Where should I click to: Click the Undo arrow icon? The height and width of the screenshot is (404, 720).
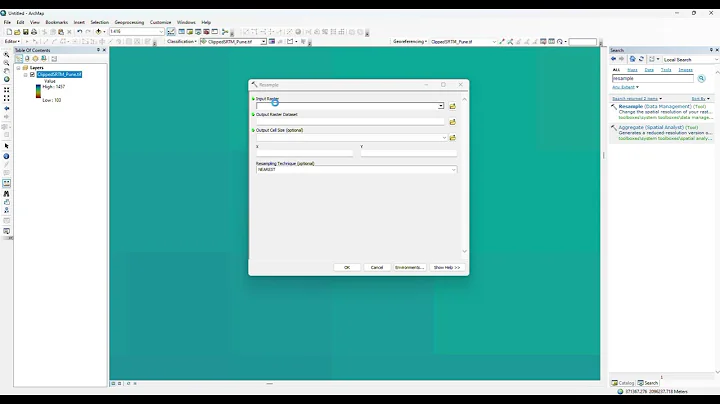point(79,32)
